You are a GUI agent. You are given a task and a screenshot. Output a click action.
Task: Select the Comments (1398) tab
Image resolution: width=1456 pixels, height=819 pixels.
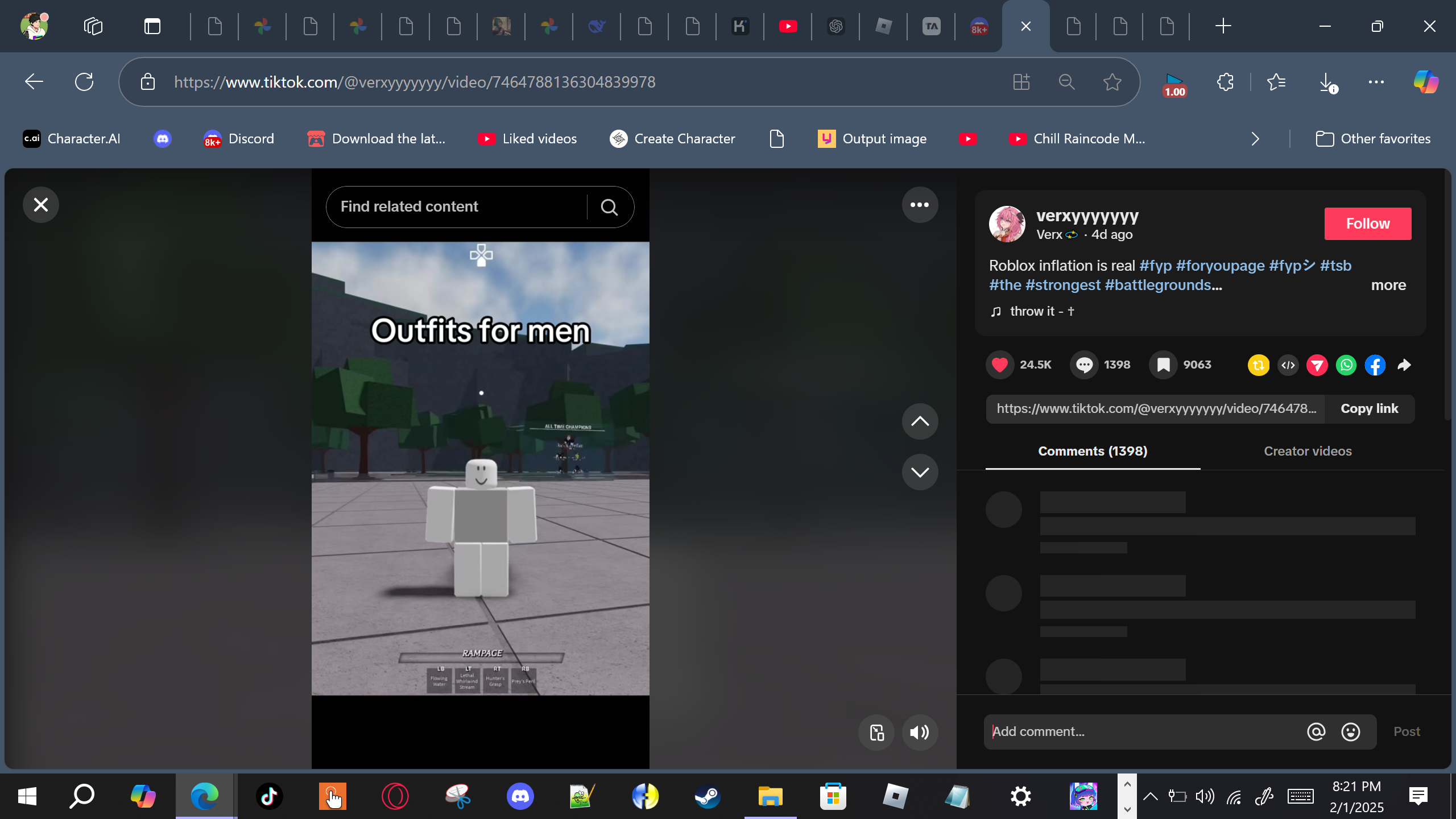pyautogui.click(x=1092, y=451)
